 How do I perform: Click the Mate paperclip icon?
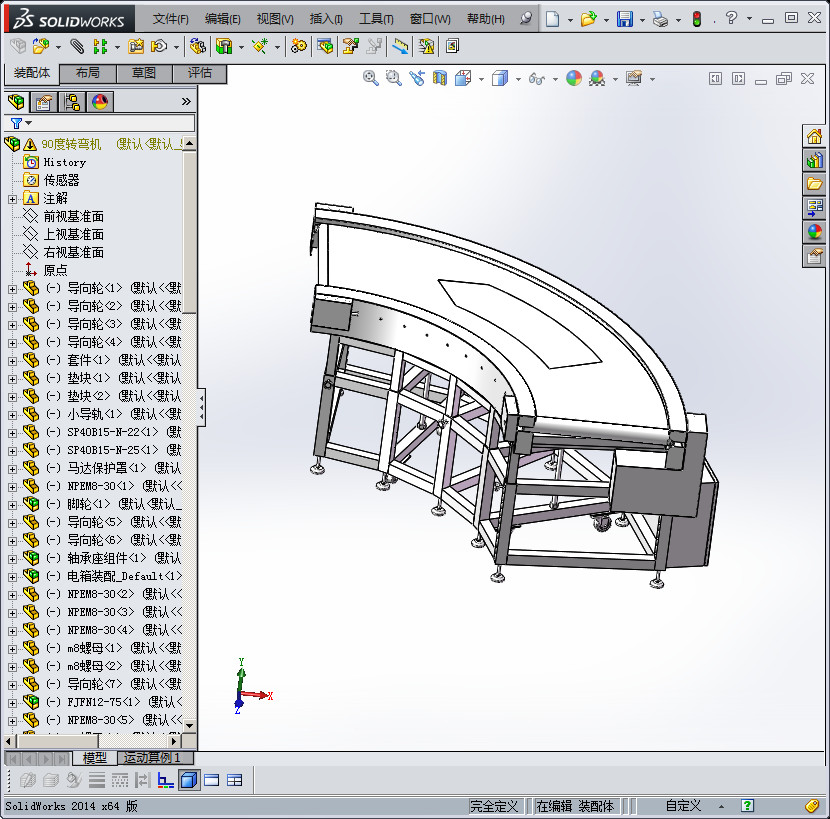pos(77,47)
